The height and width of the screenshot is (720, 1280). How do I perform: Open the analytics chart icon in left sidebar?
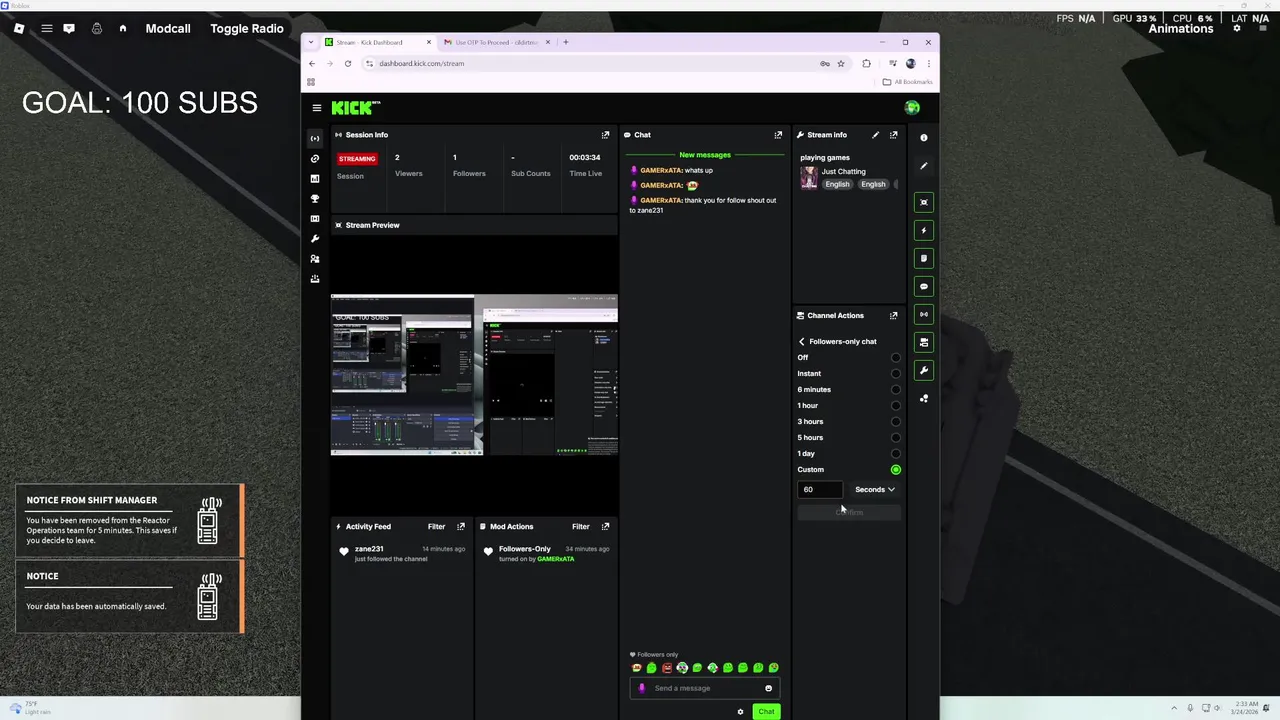tap(315, 178)
